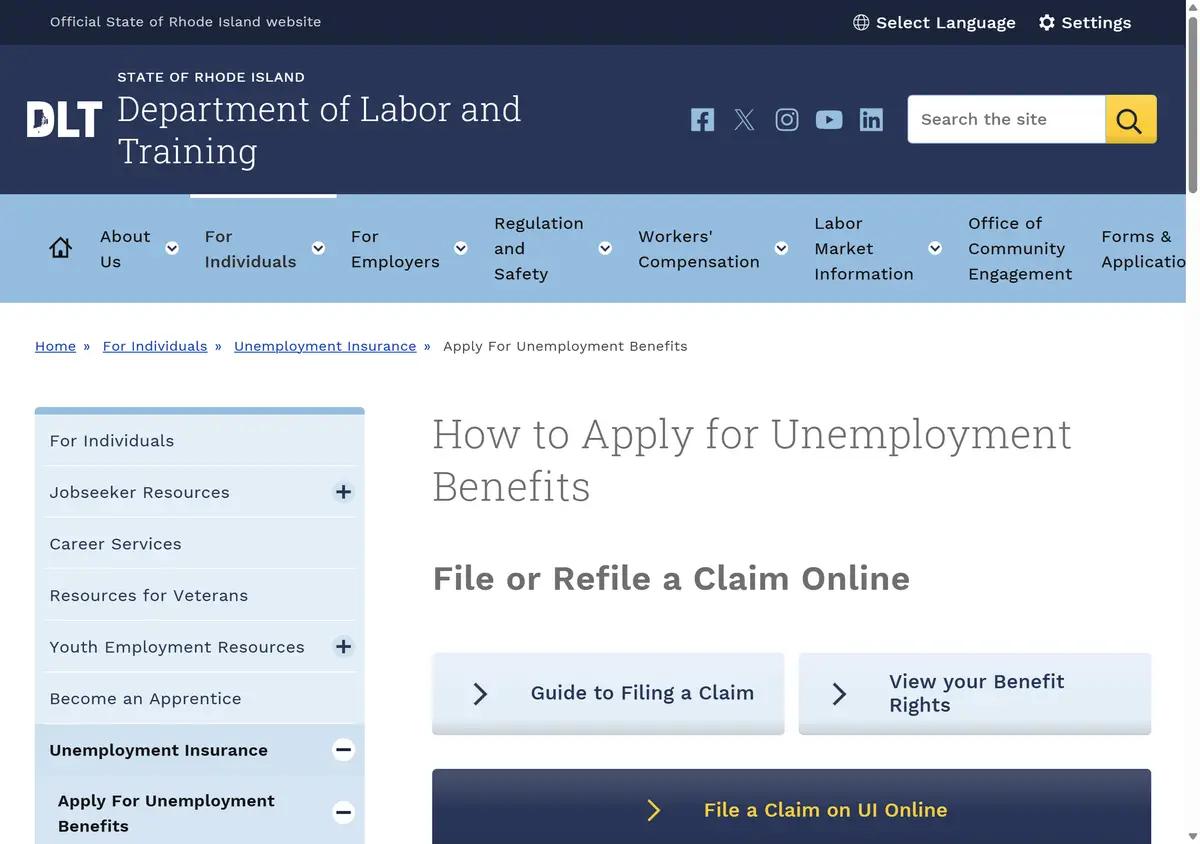The image size is (1200, 844).
Task: Follow the For Individuals breadcrumb link
Action: tap(155, 346)
